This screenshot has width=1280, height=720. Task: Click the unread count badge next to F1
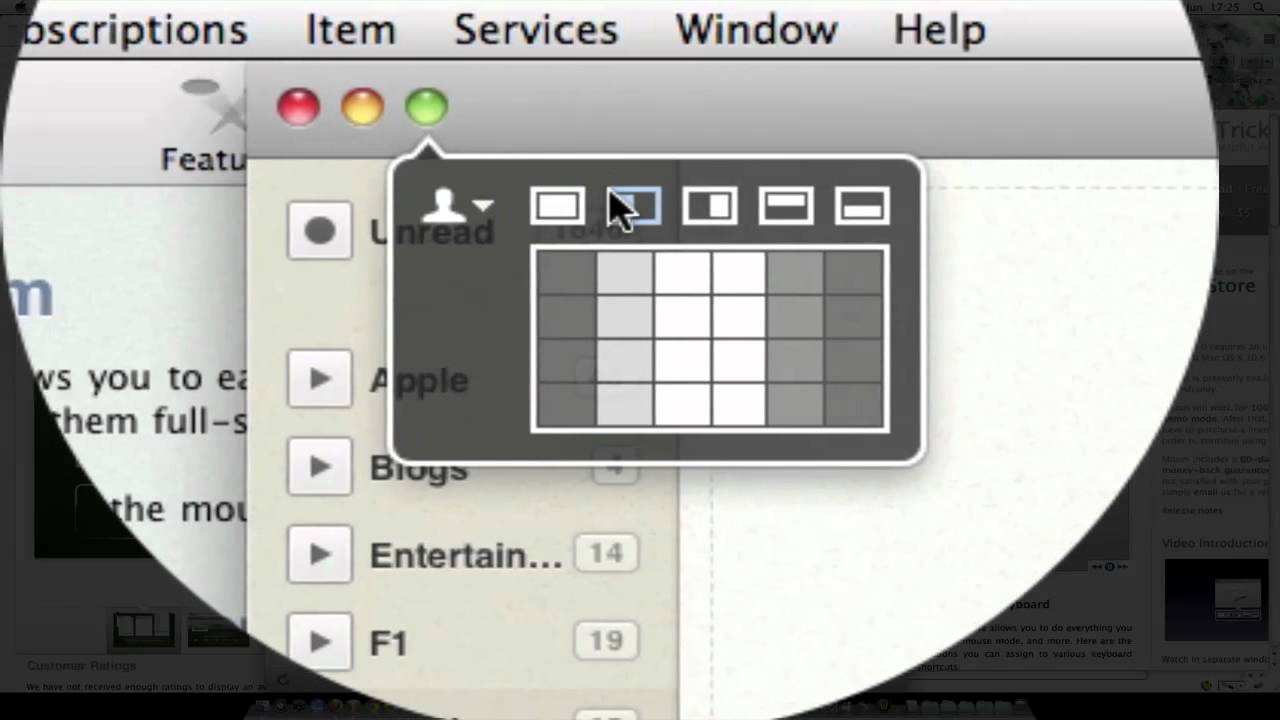pos(605,641)
